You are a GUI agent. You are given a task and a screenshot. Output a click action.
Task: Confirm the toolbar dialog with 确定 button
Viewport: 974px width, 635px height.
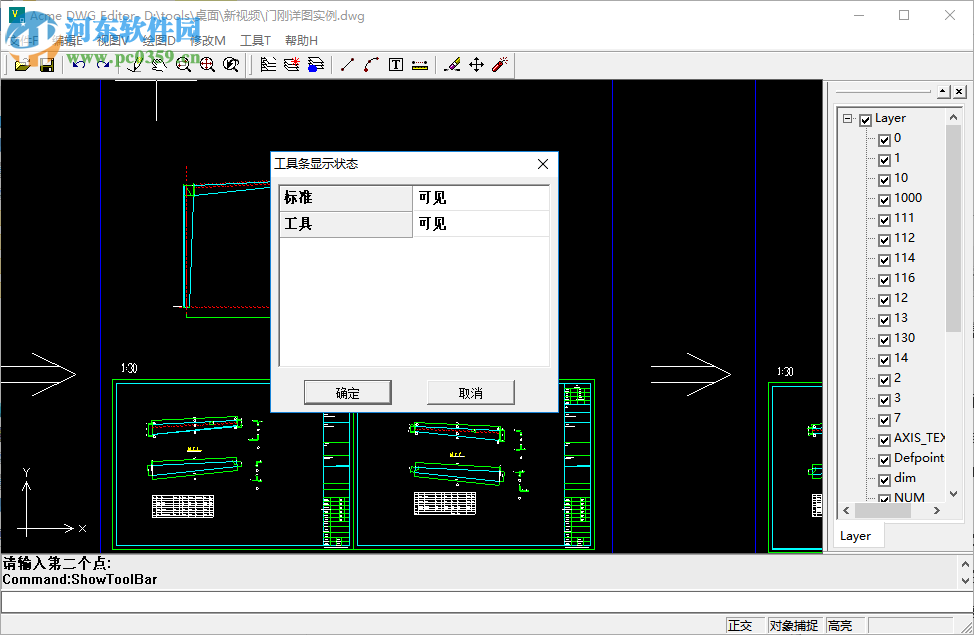[x=347, y=392]
